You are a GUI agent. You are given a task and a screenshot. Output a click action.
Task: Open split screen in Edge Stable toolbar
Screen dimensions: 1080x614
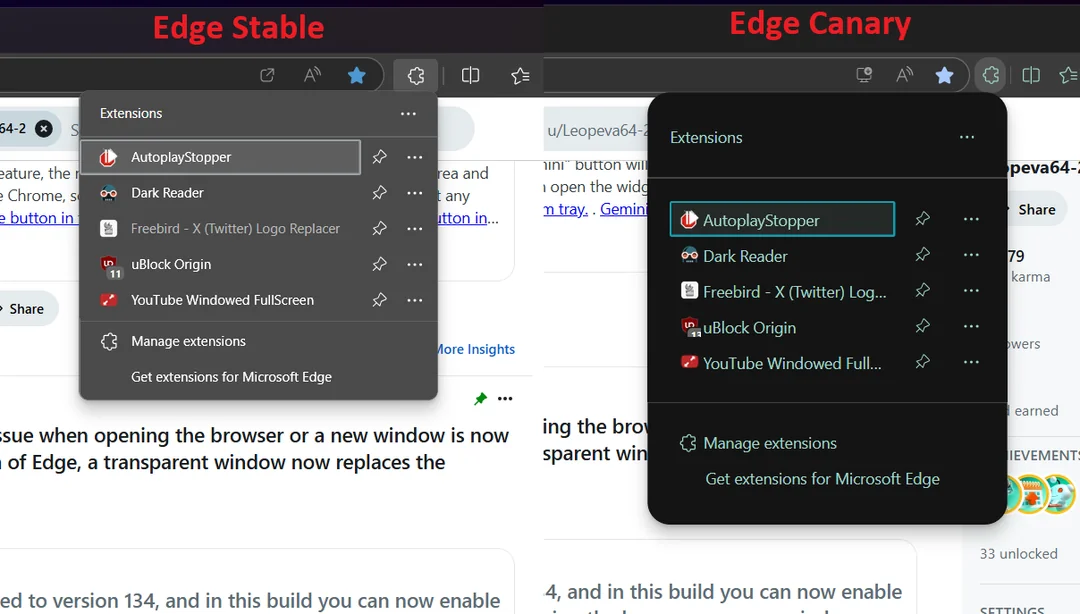click(470, 75)
